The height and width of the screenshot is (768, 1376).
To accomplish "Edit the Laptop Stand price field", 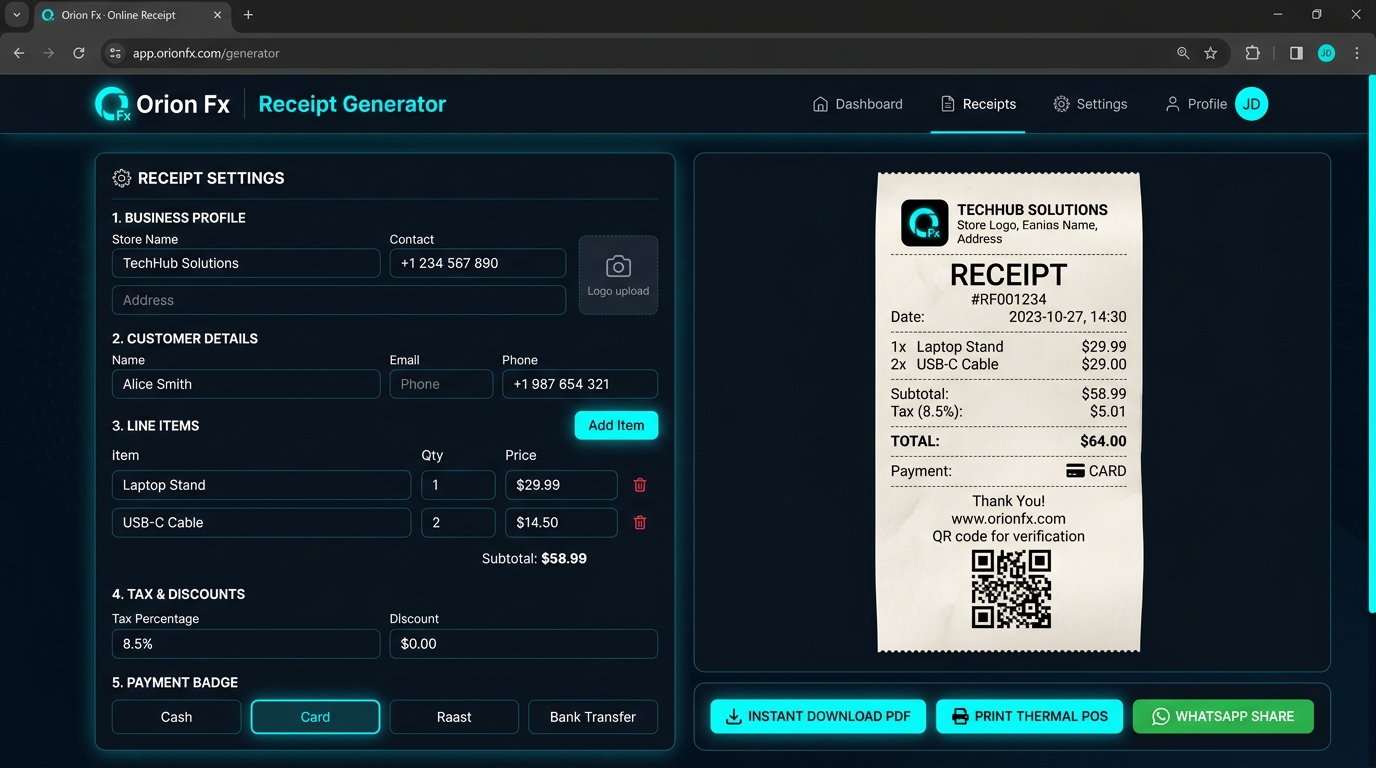I will pos(561,485).
